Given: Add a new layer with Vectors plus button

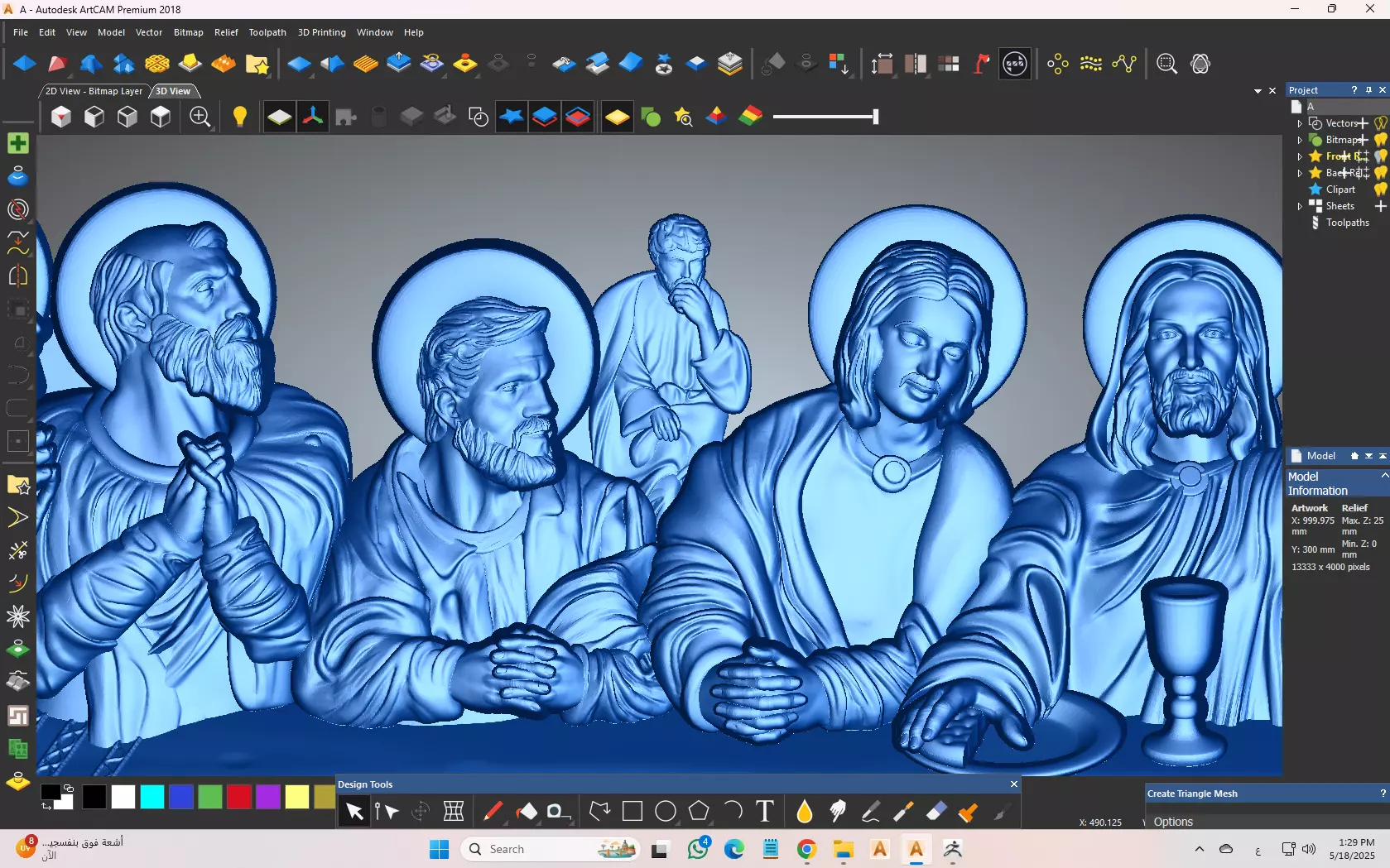Looking at the screenshot, I should [1363, 123].
